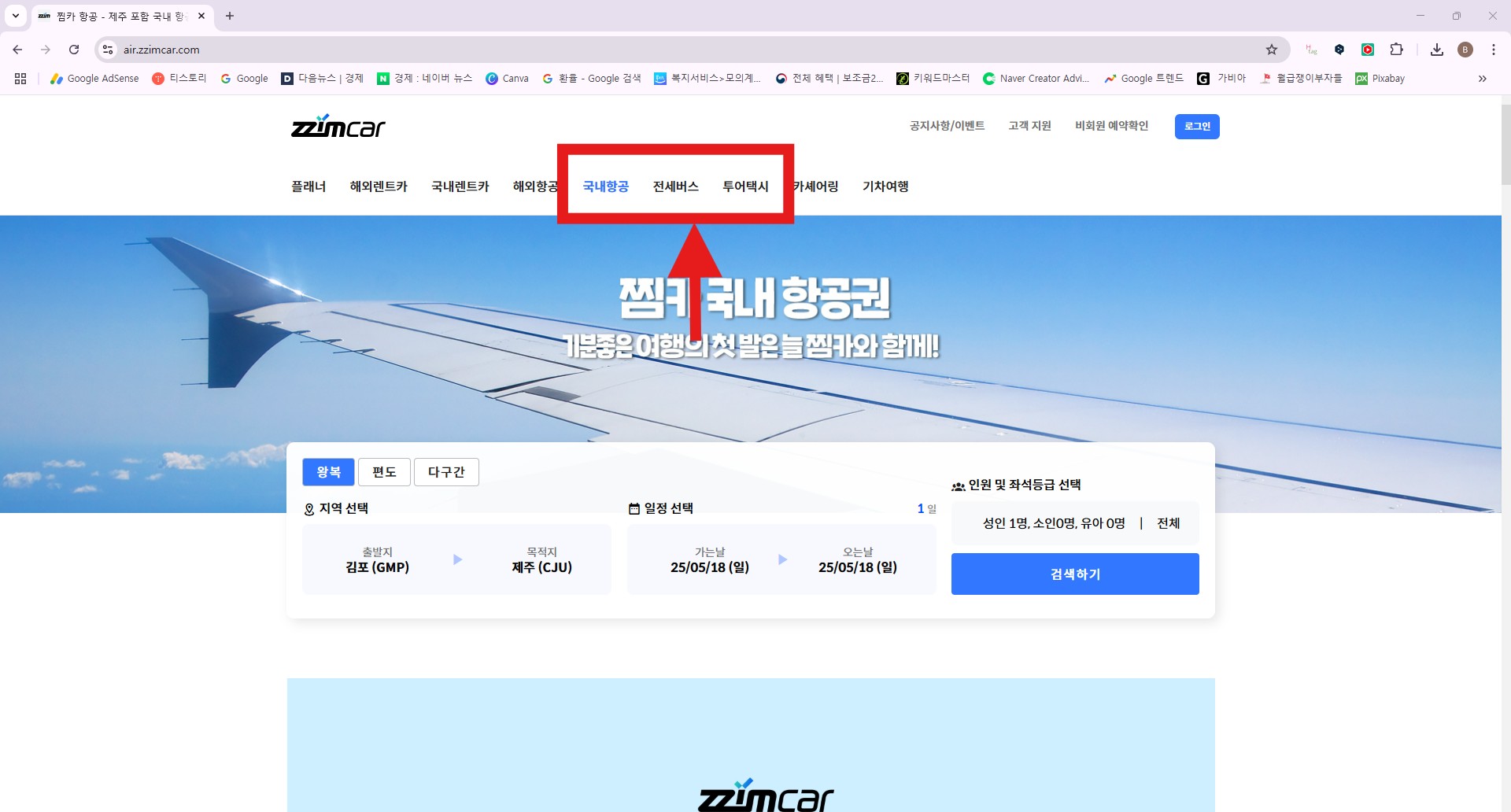Open the 티스토리 bookmark
The image size is (1511, 812).
(x=179, y=78)
